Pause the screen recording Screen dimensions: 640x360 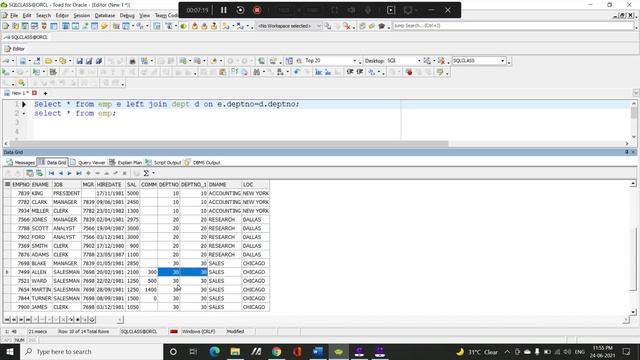tap(224, 10)
